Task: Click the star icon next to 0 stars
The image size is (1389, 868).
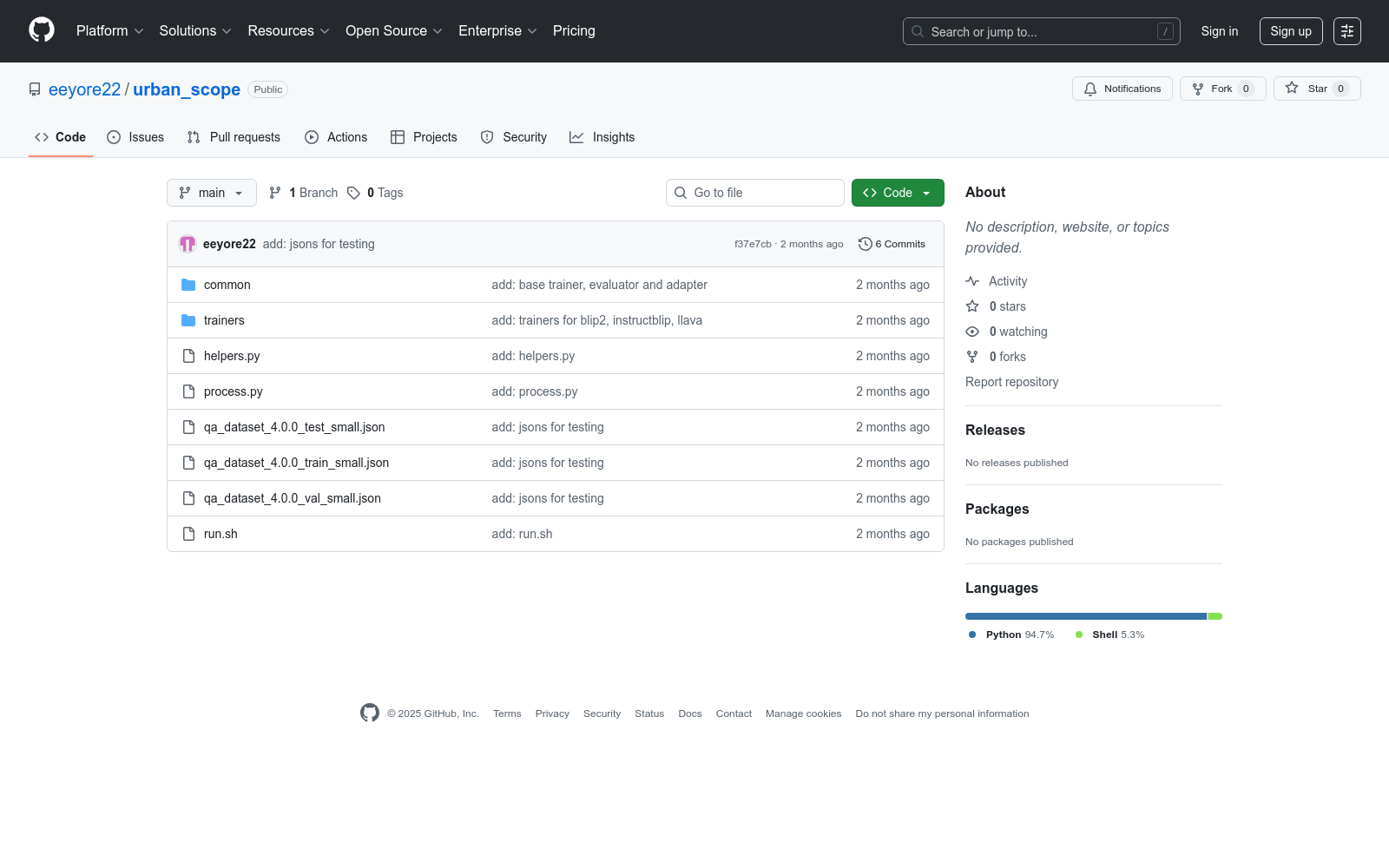Action: 972,306
